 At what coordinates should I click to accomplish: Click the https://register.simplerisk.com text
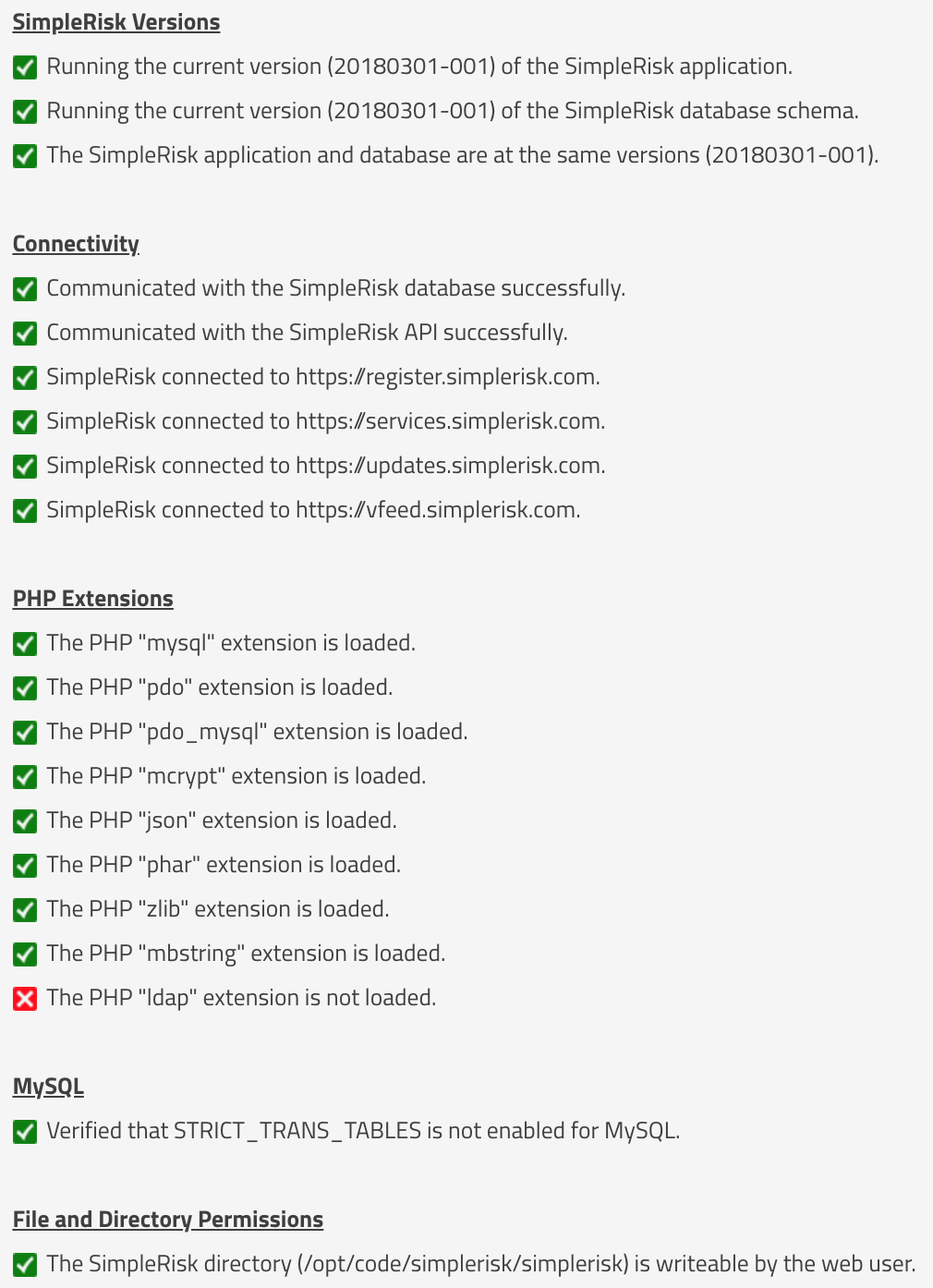click(448, 377)
